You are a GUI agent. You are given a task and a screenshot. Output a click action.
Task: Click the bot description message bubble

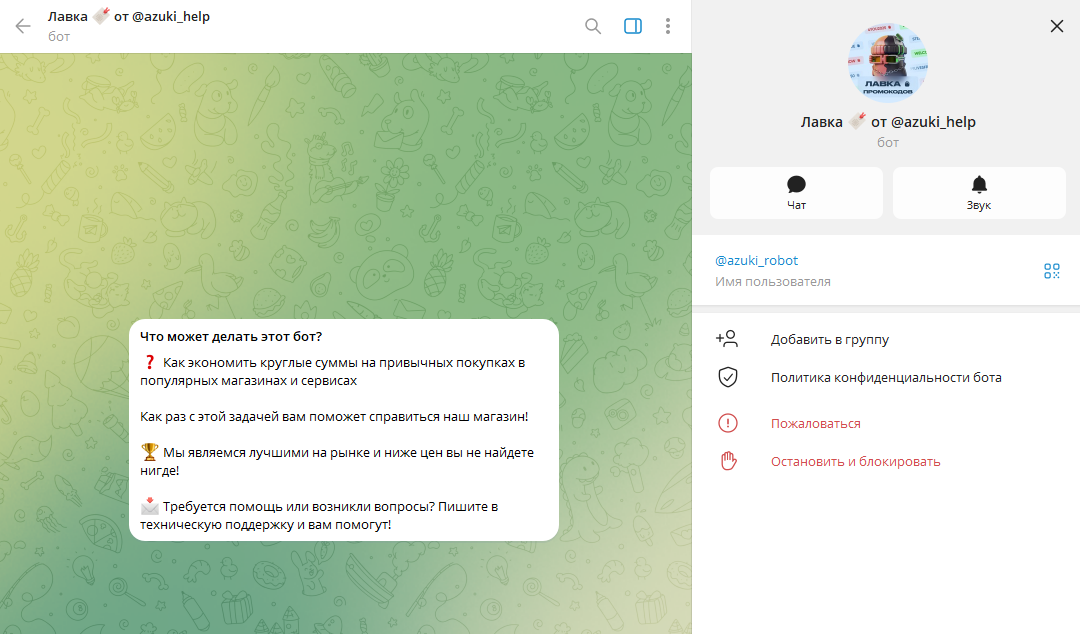click(343, 430)
